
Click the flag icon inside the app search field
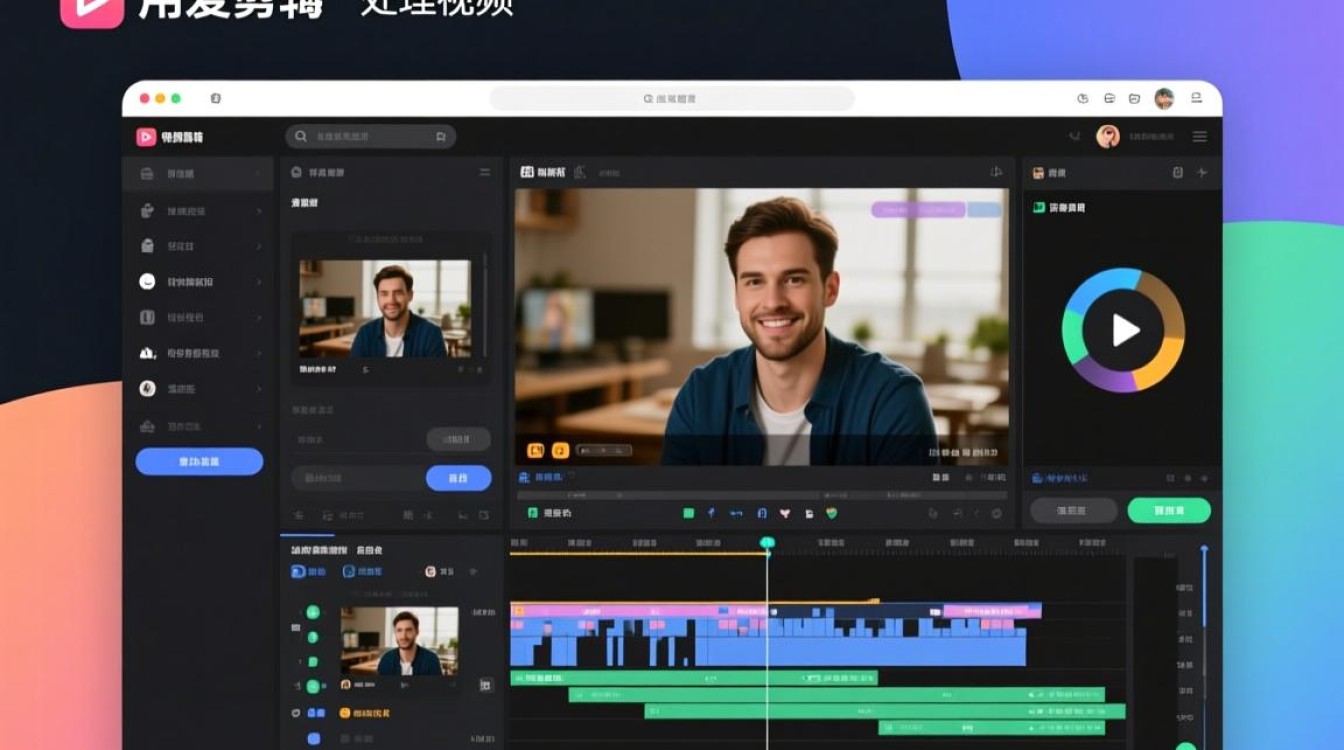pyautogui.click(x=440, y=137)
